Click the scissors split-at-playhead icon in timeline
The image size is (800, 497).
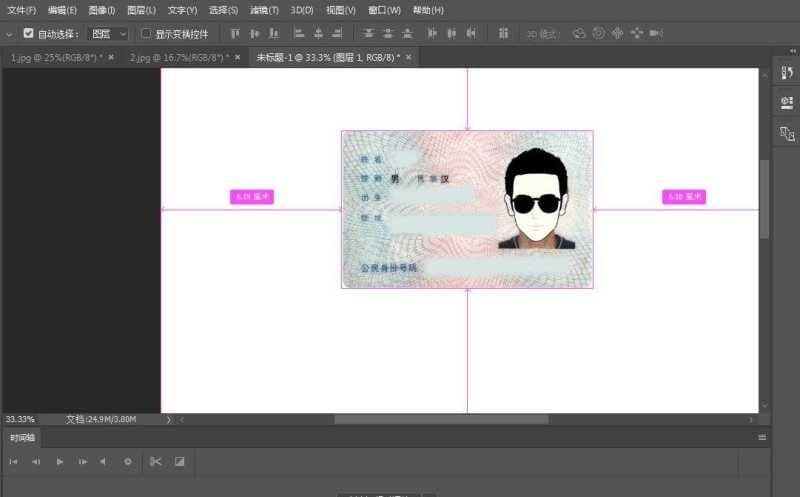coord(155,461)
